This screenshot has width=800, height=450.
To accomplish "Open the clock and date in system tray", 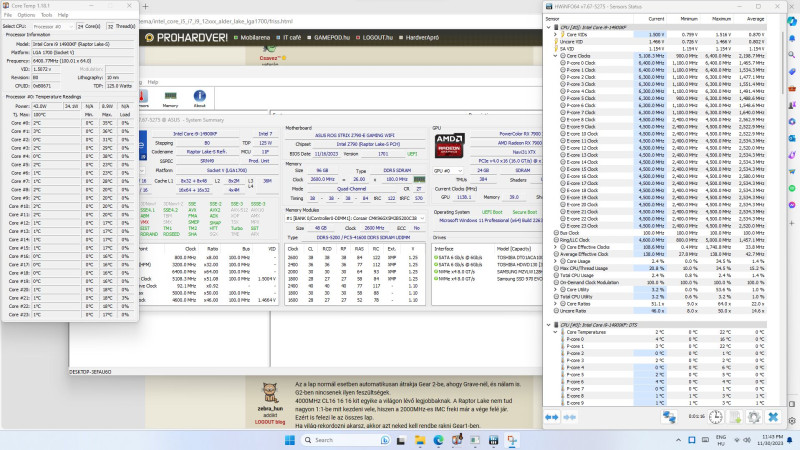I will [771, 440].
